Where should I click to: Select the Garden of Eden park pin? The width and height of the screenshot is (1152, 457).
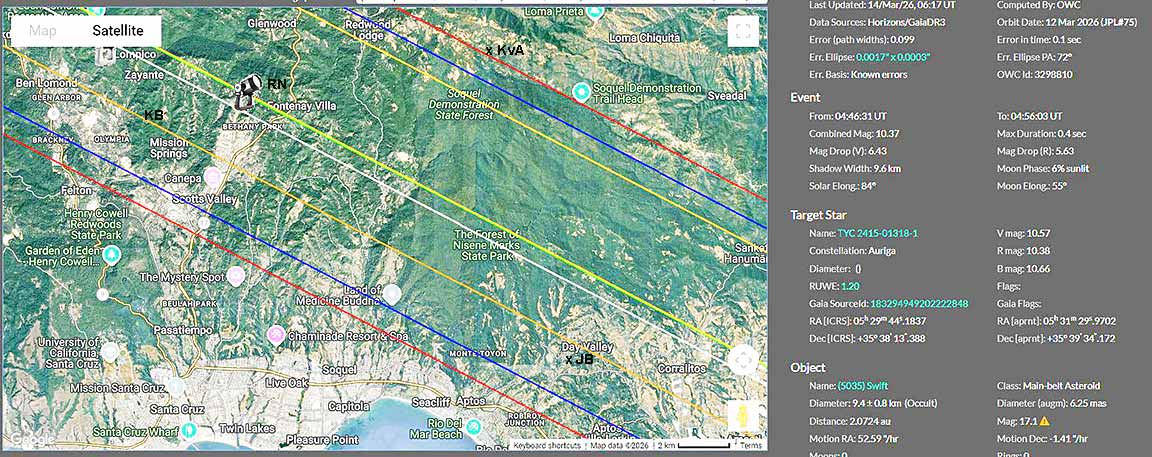tap(113, 254)
